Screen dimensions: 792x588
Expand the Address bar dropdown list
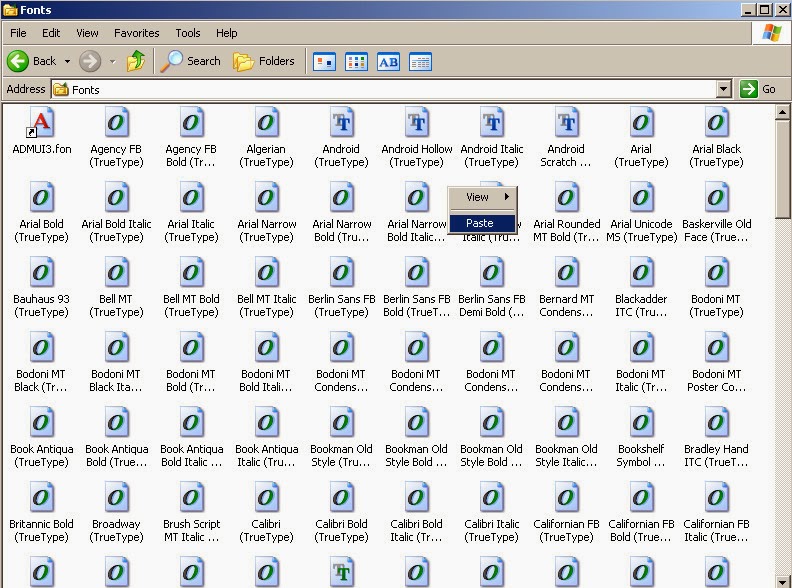(x=723, y=89)
